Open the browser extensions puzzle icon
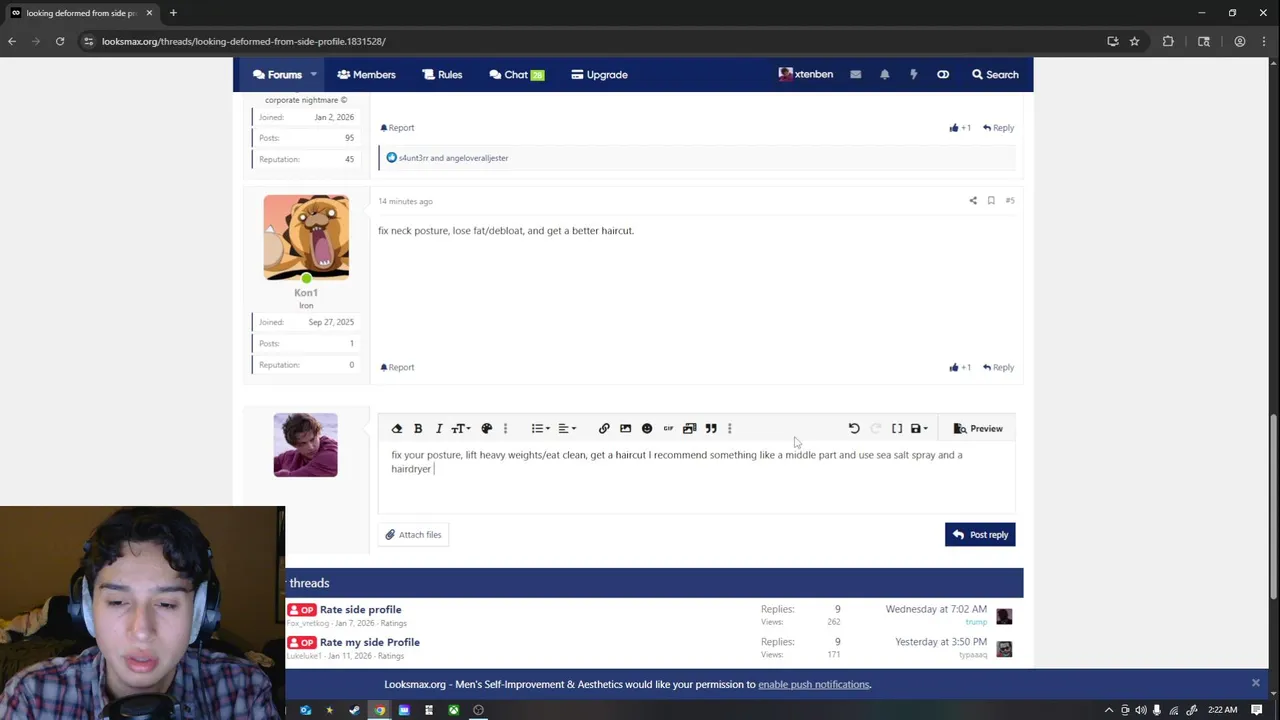The image size is (1280, 720). tap(1168, 41)
